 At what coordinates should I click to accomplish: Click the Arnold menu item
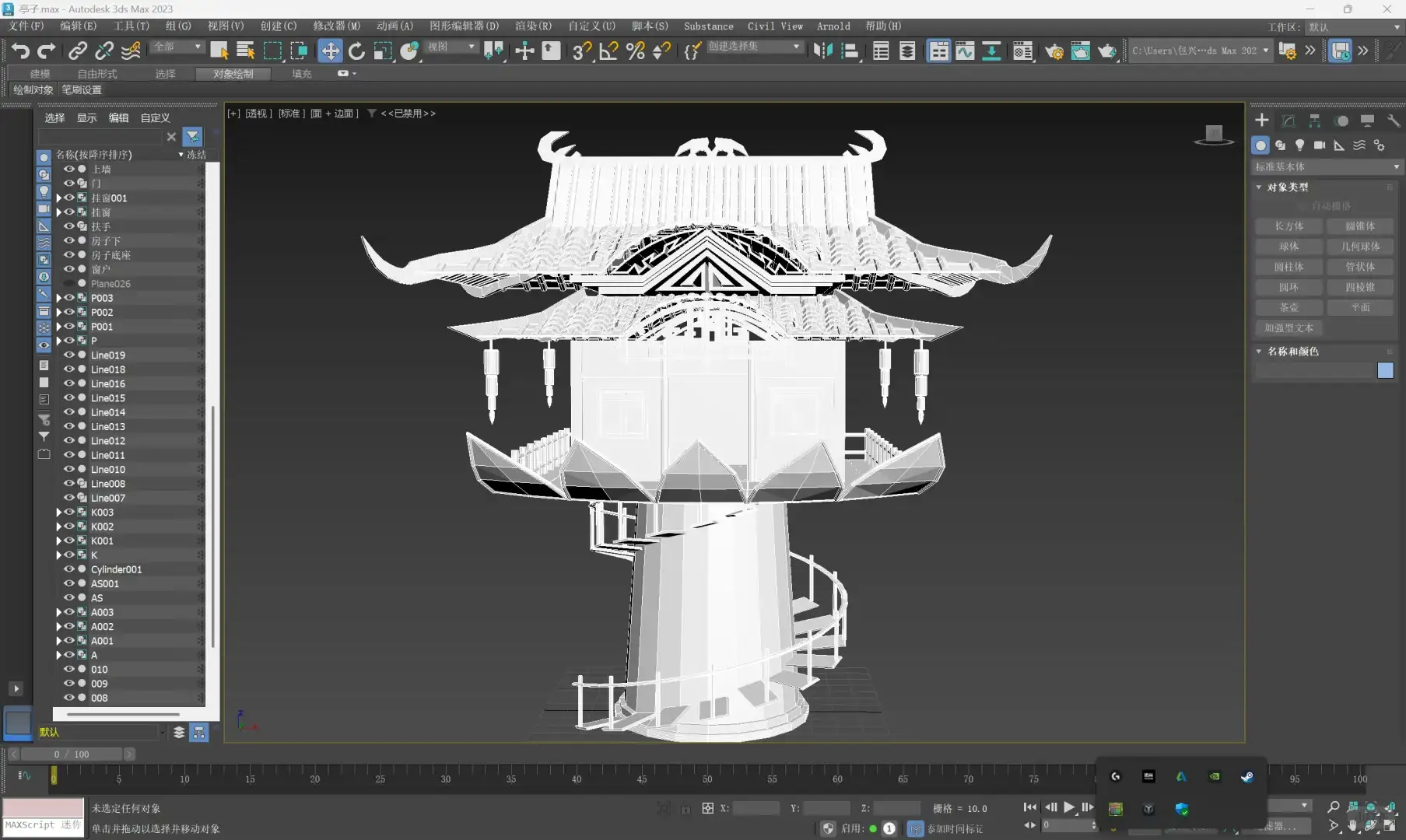[x=833, y=26]
